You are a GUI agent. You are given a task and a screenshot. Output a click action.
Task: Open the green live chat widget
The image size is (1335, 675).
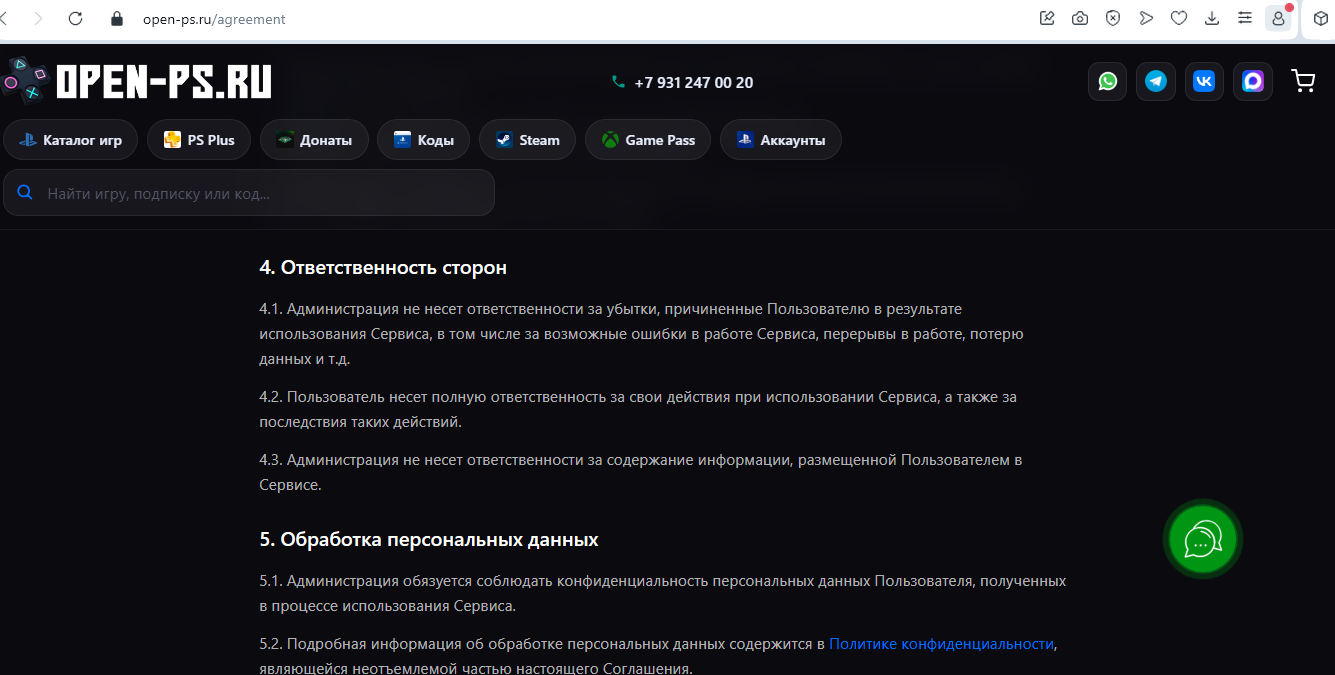tap(1202, 539)
